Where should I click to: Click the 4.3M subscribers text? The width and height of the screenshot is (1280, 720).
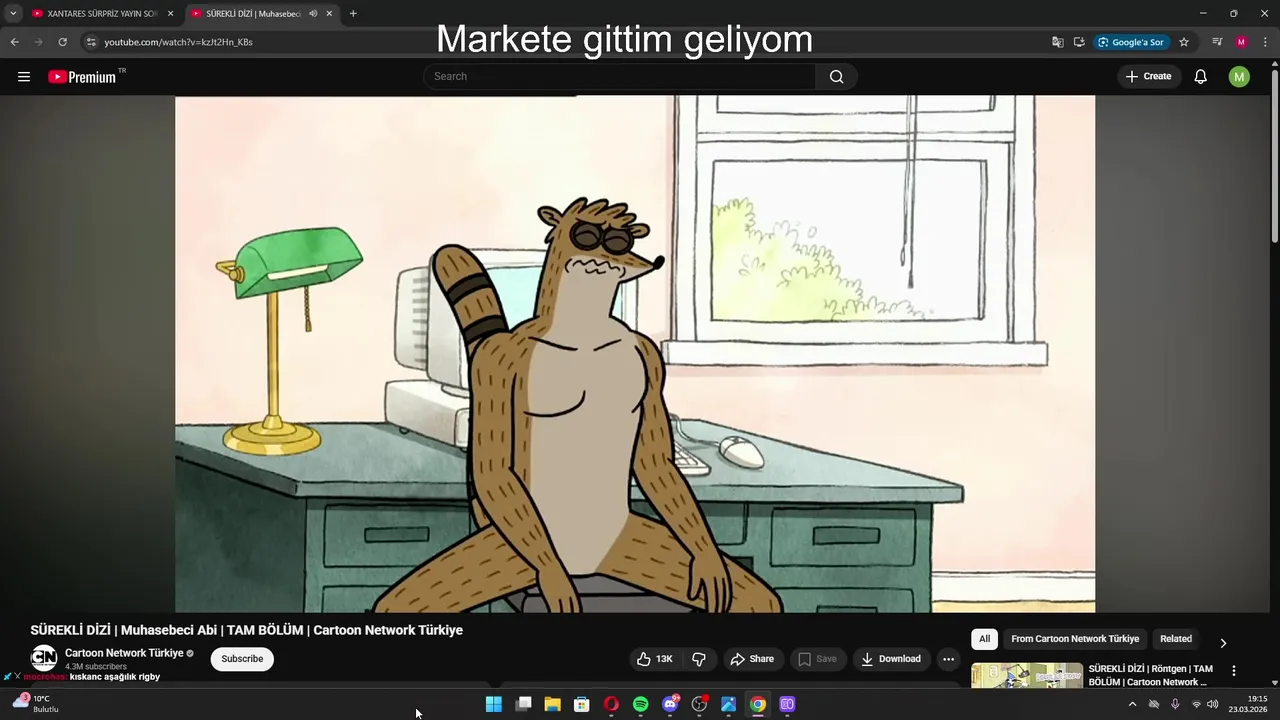point(96,667)
